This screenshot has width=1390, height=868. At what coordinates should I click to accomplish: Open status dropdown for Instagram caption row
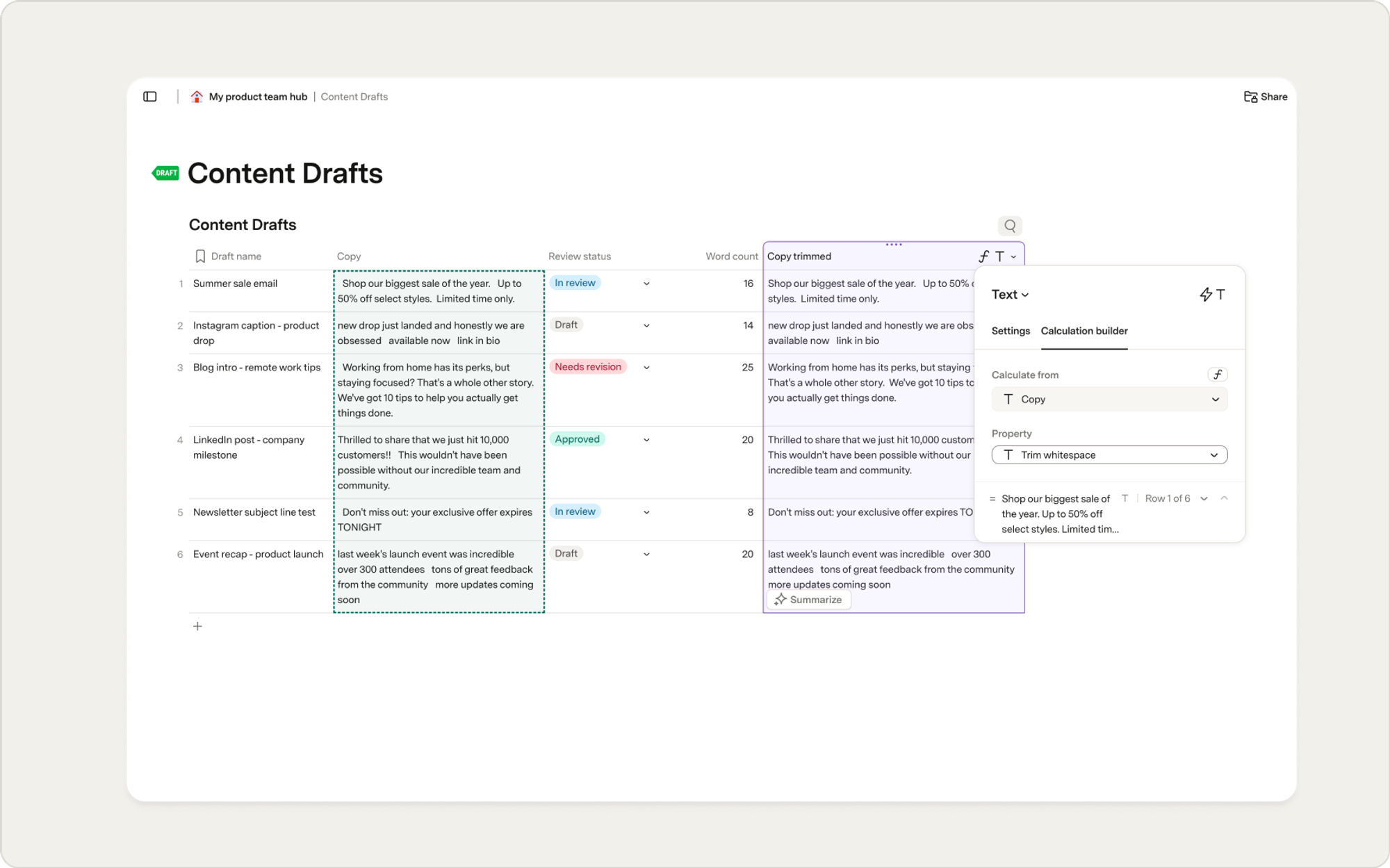pos(646,325)
